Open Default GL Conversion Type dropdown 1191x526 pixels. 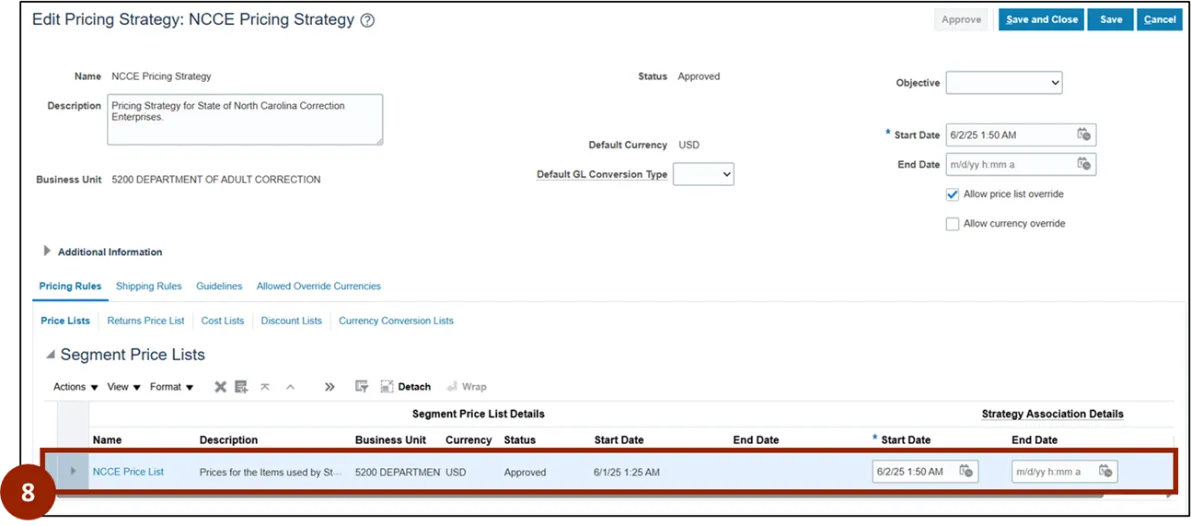pos(703,175)
